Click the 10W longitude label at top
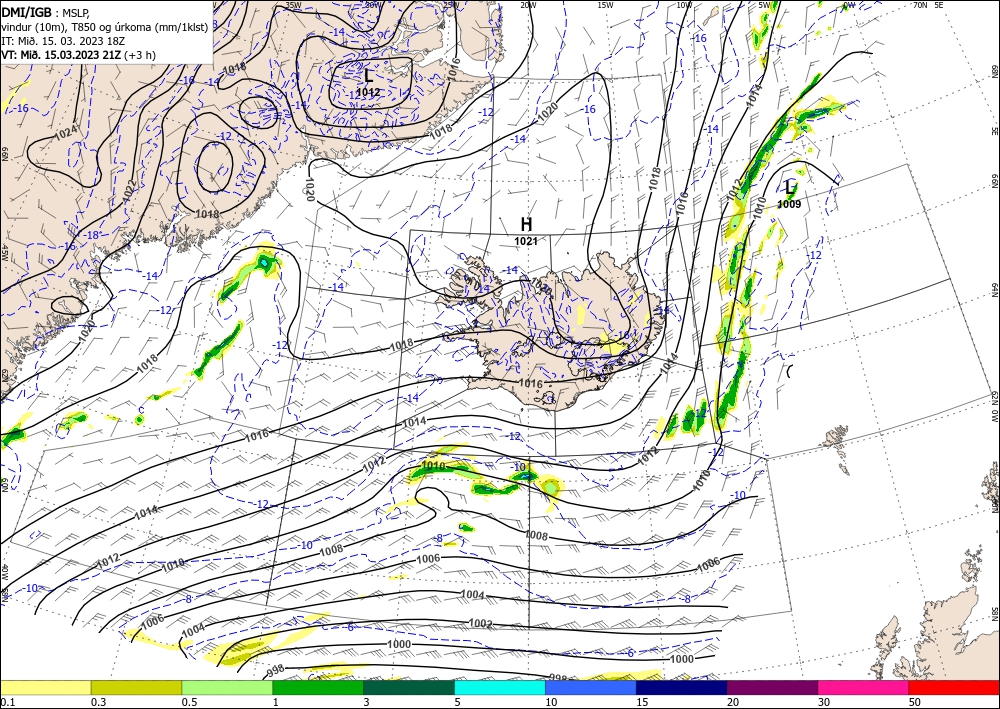 (684, 5)
